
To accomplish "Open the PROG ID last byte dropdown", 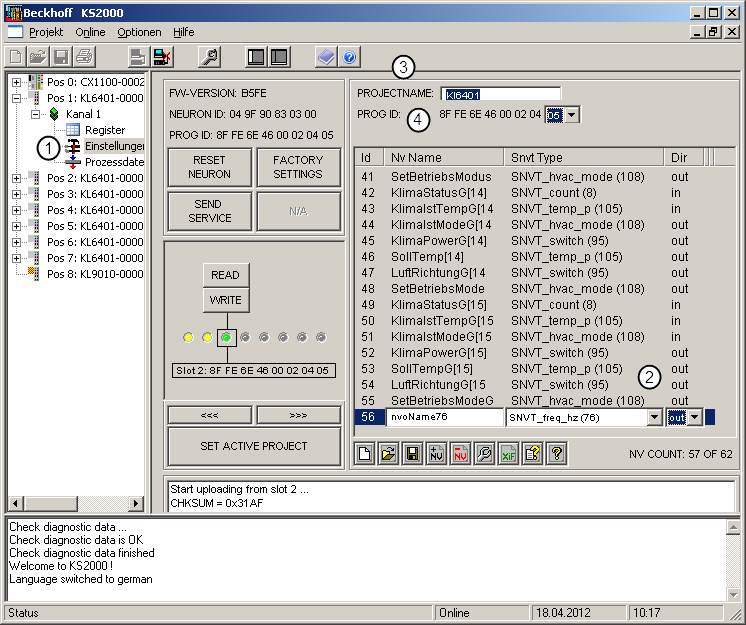I will 572,115.
